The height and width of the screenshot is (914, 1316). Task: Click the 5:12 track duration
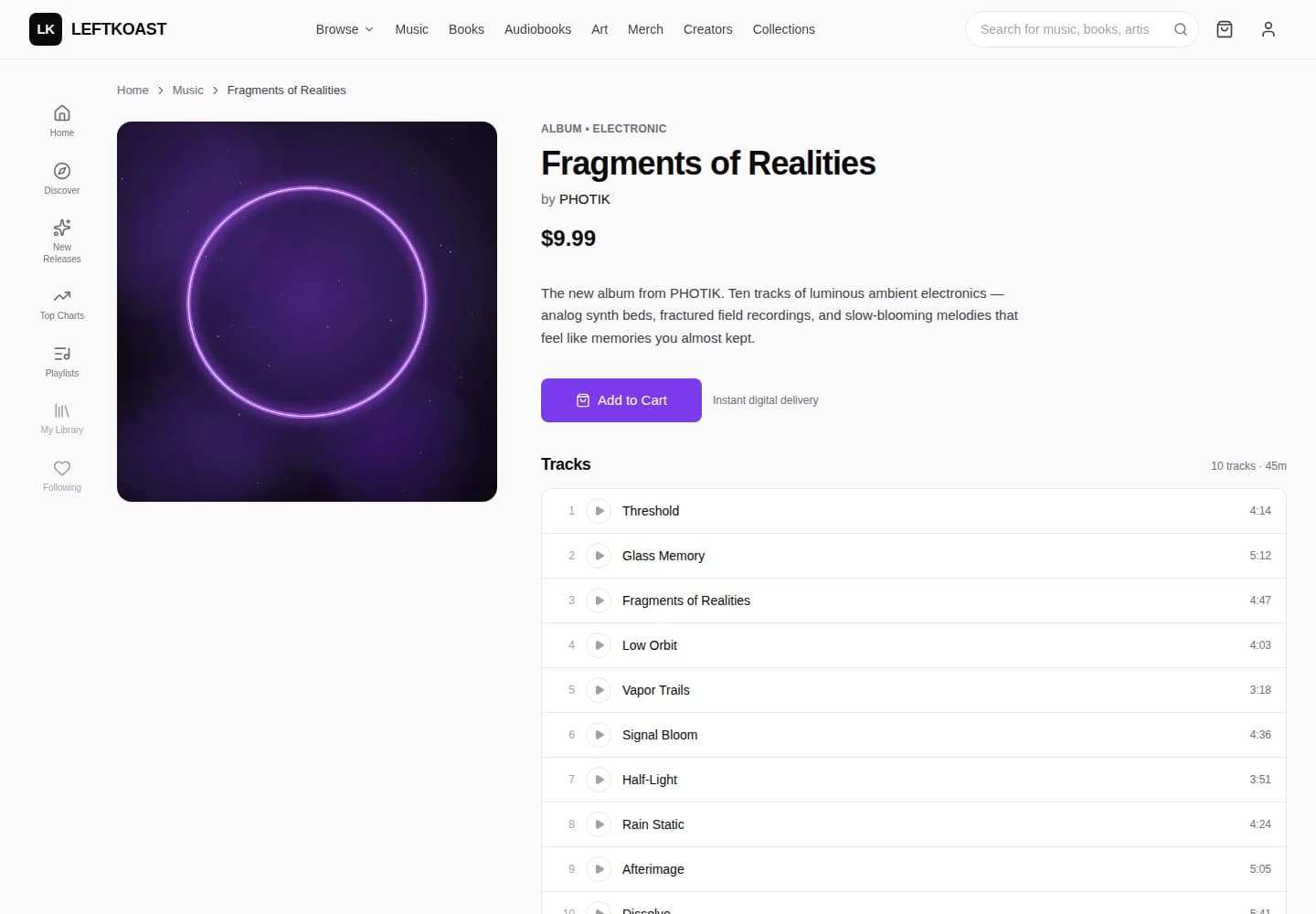[x=1260, y=556]
